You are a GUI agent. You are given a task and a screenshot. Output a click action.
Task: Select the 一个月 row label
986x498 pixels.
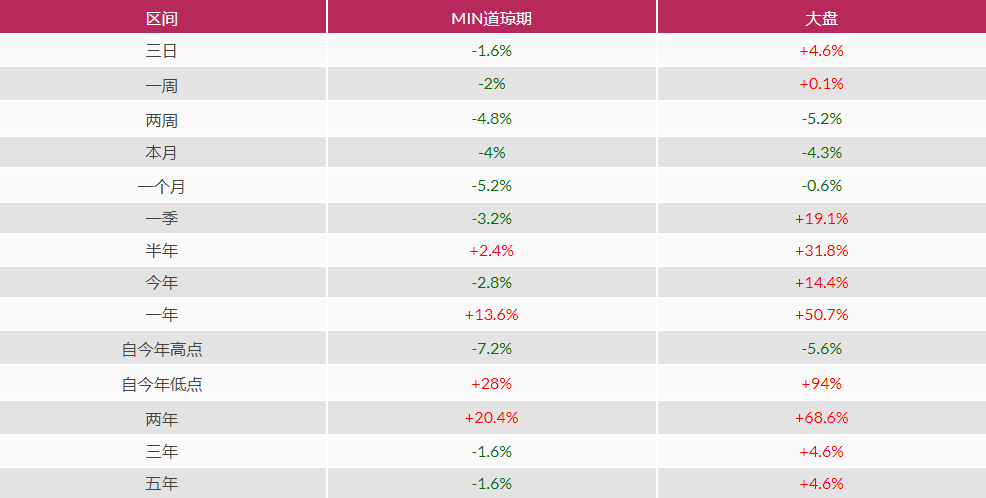(162, 186)
